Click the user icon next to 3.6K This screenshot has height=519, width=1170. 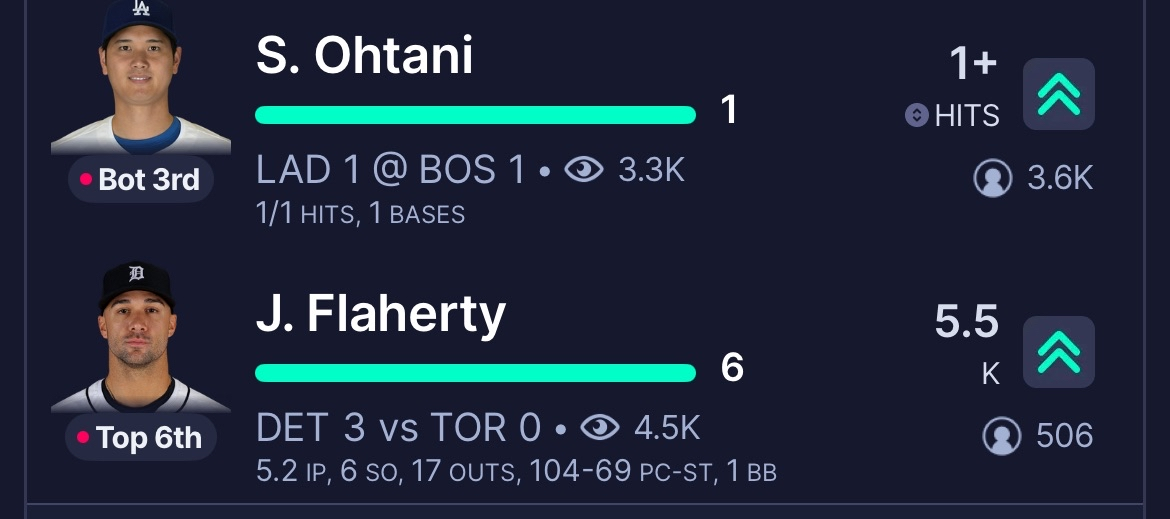coord(993,178)
